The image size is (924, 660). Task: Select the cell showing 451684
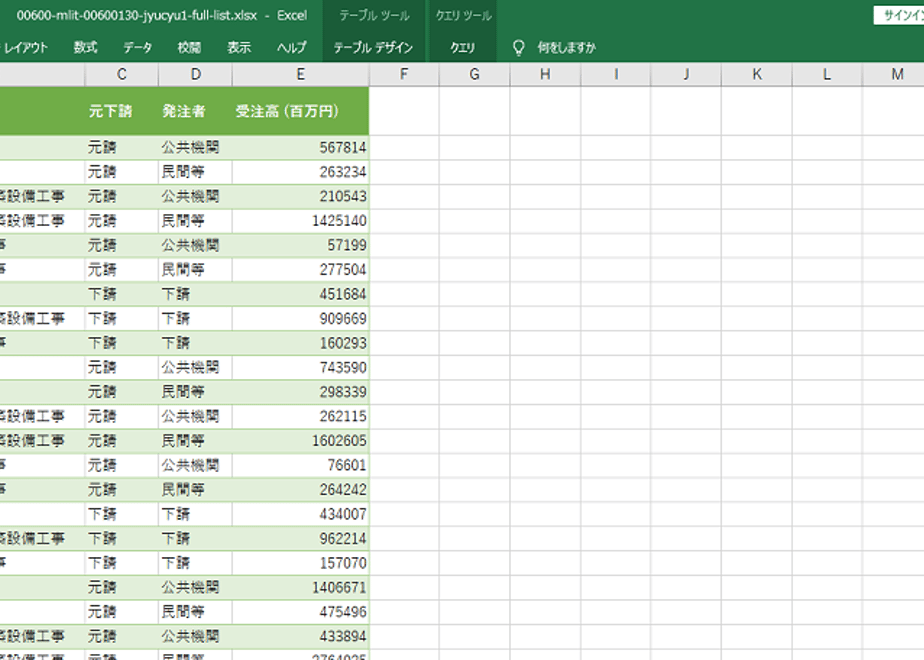301,294
